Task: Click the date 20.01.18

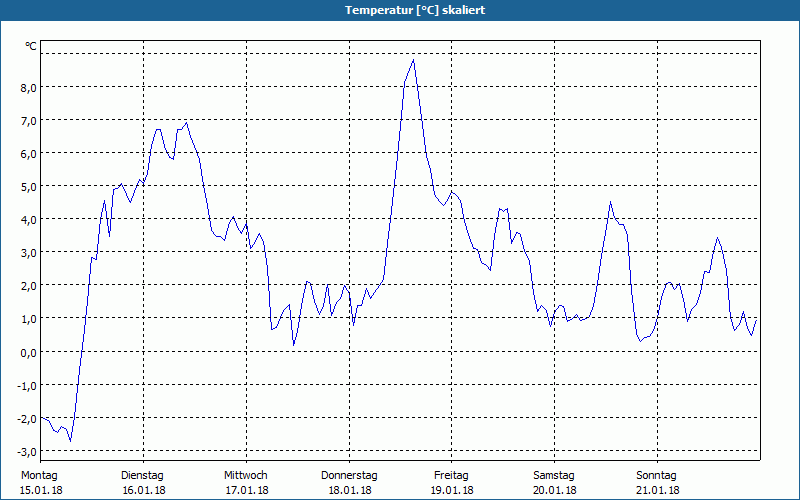Action: pos(555,490)
